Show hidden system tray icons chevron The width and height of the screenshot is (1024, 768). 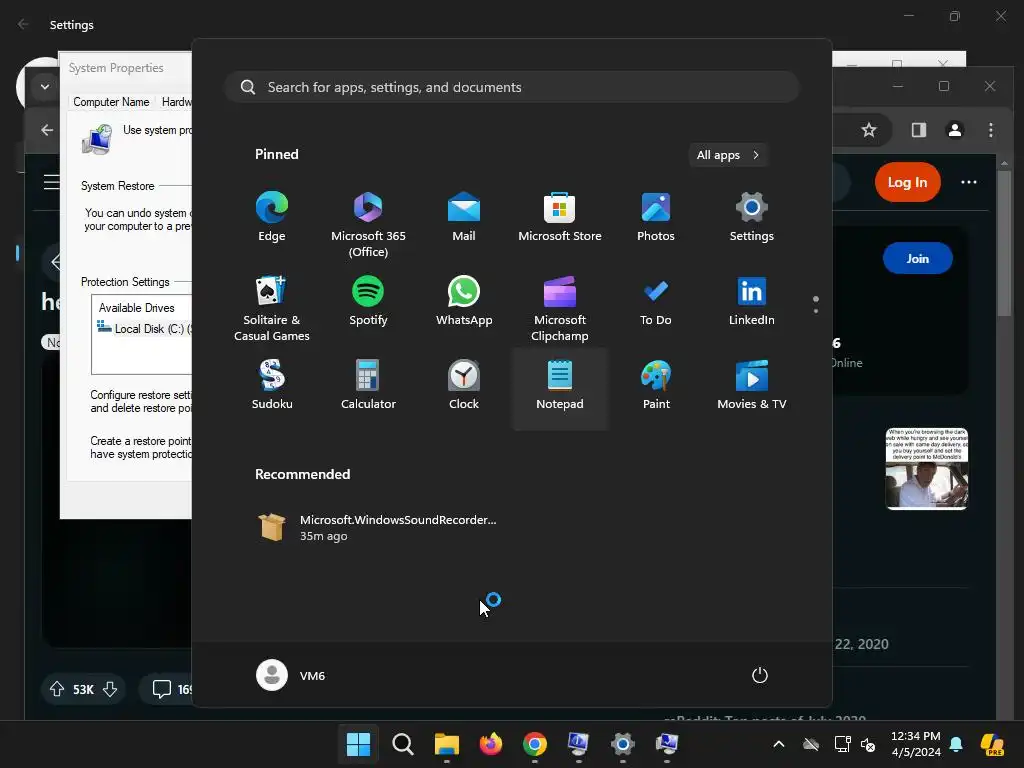778,744
